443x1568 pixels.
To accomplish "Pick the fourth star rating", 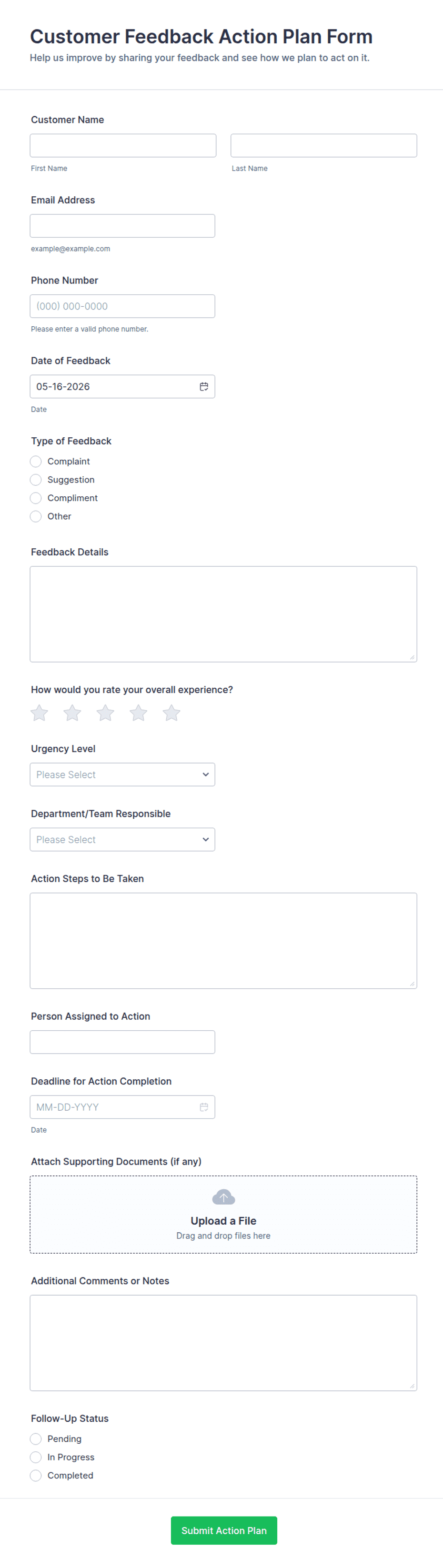I will 139,713.
